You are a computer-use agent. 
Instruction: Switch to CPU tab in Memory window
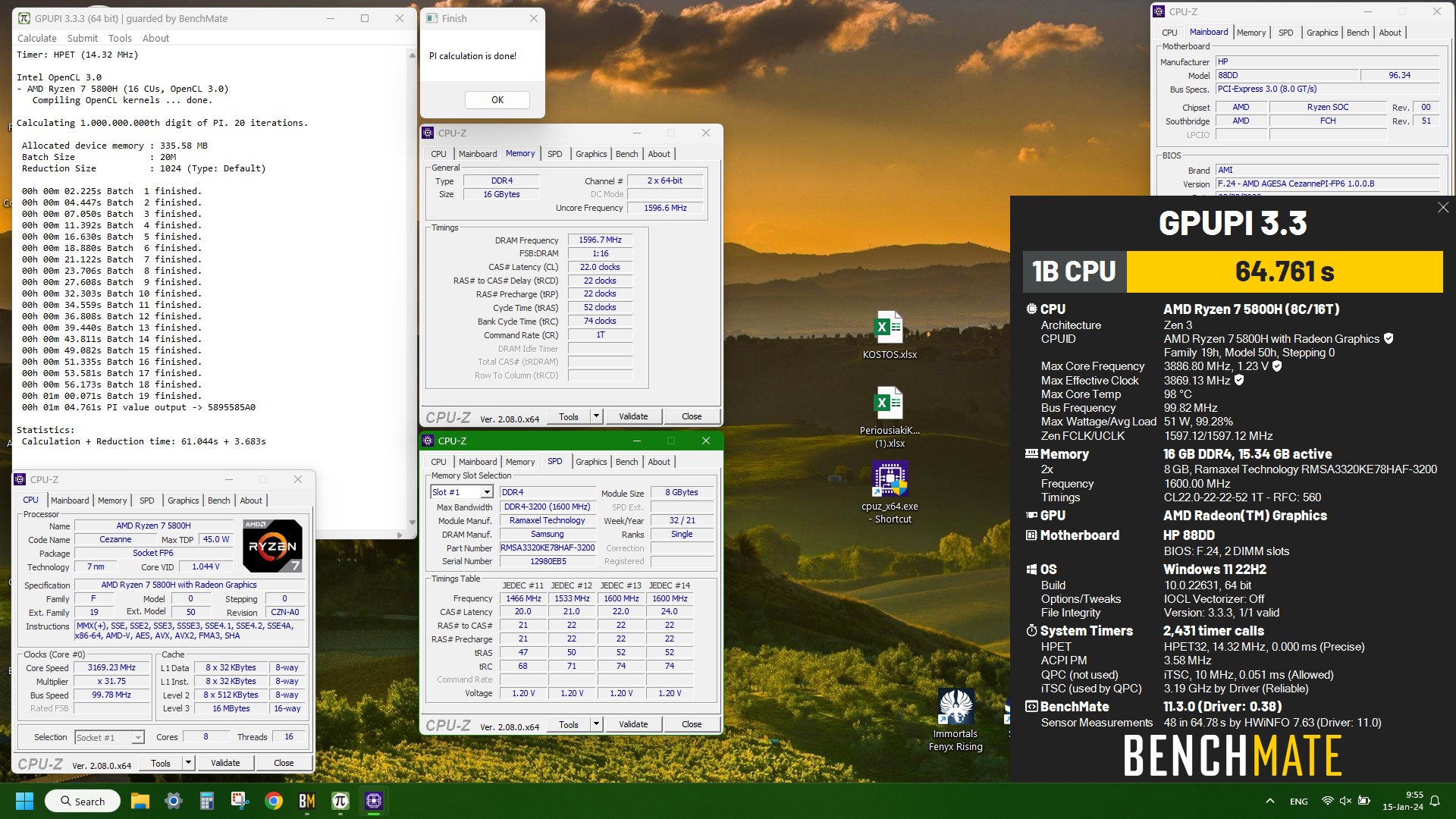pos(438,154)
